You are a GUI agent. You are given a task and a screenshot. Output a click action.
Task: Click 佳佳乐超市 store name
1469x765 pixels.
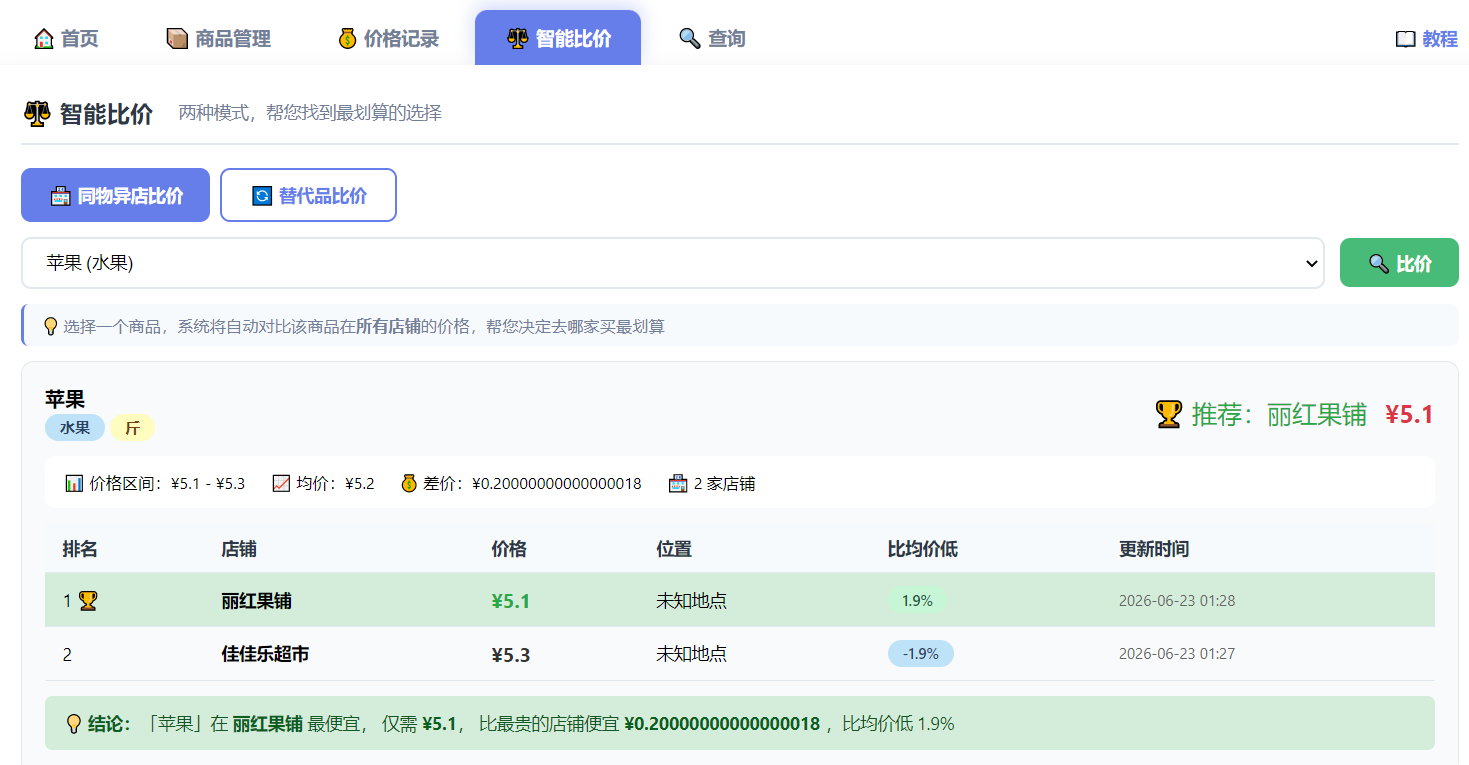pos(265,654)
